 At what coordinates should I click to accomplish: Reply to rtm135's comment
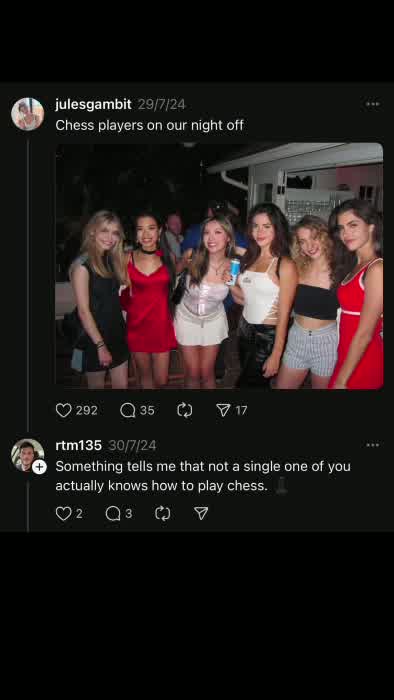pos(113,514)
